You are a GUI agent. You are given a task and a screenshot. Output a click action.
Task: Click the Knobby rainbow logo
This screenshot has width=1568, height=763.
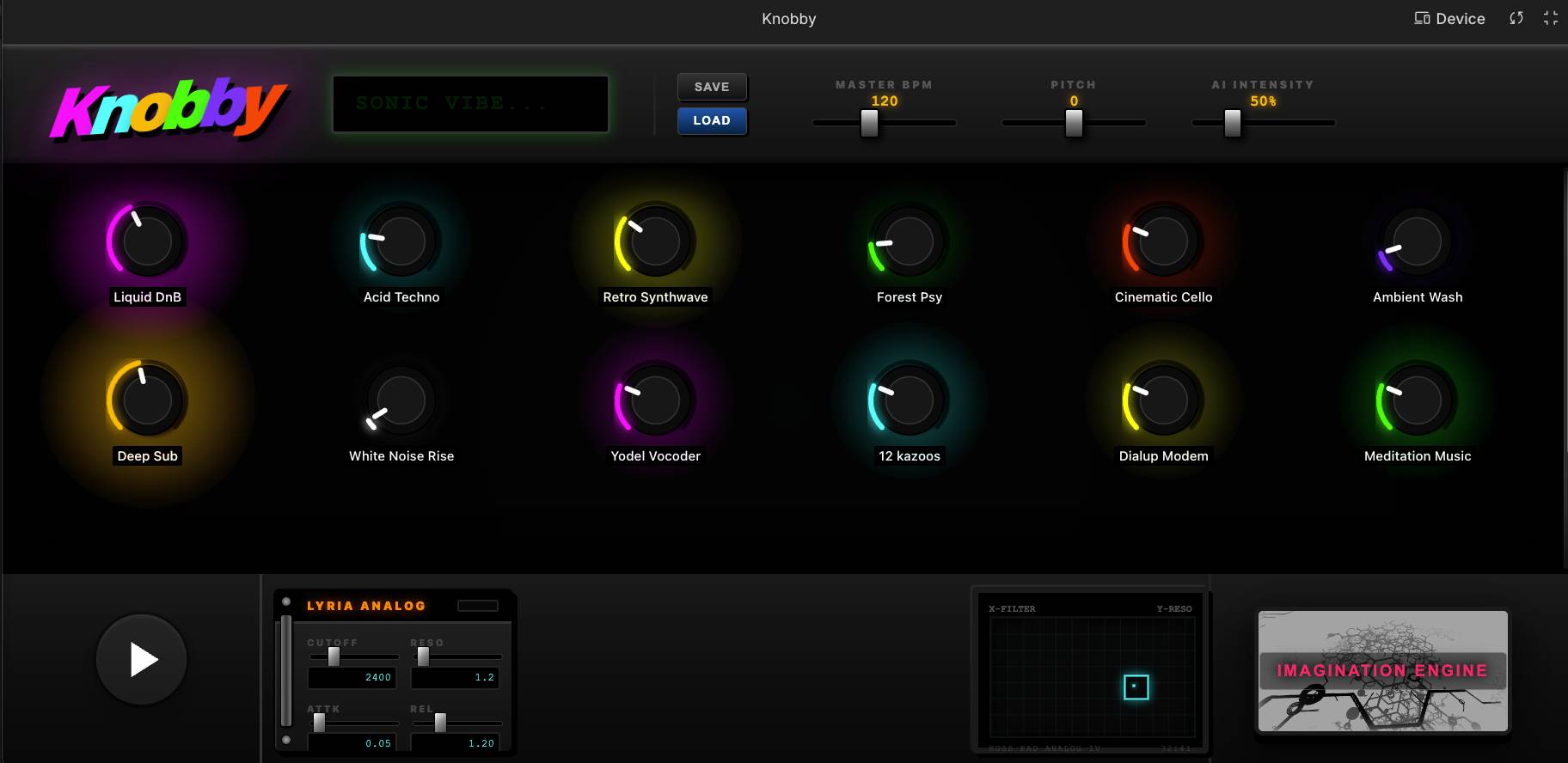click(168, 108)
